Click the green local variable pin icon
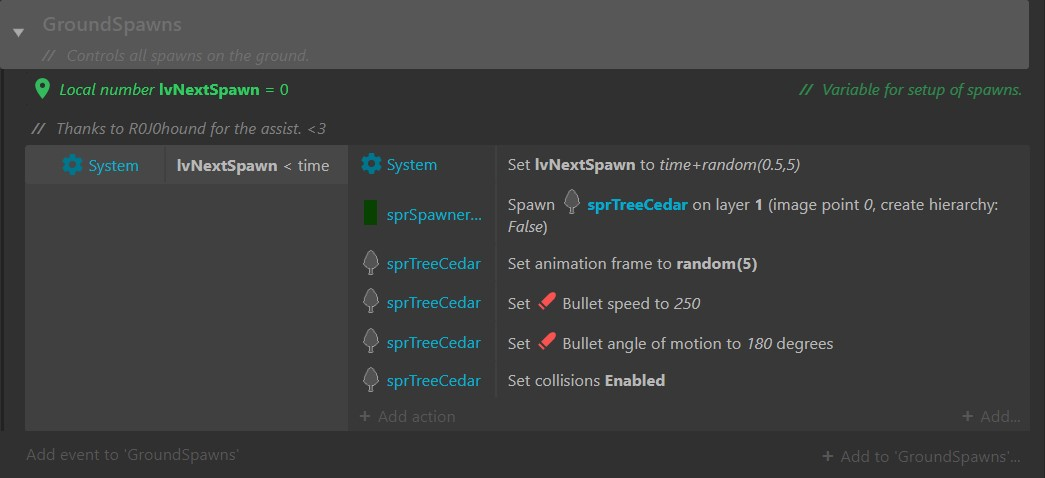 [x=42, y=89]
